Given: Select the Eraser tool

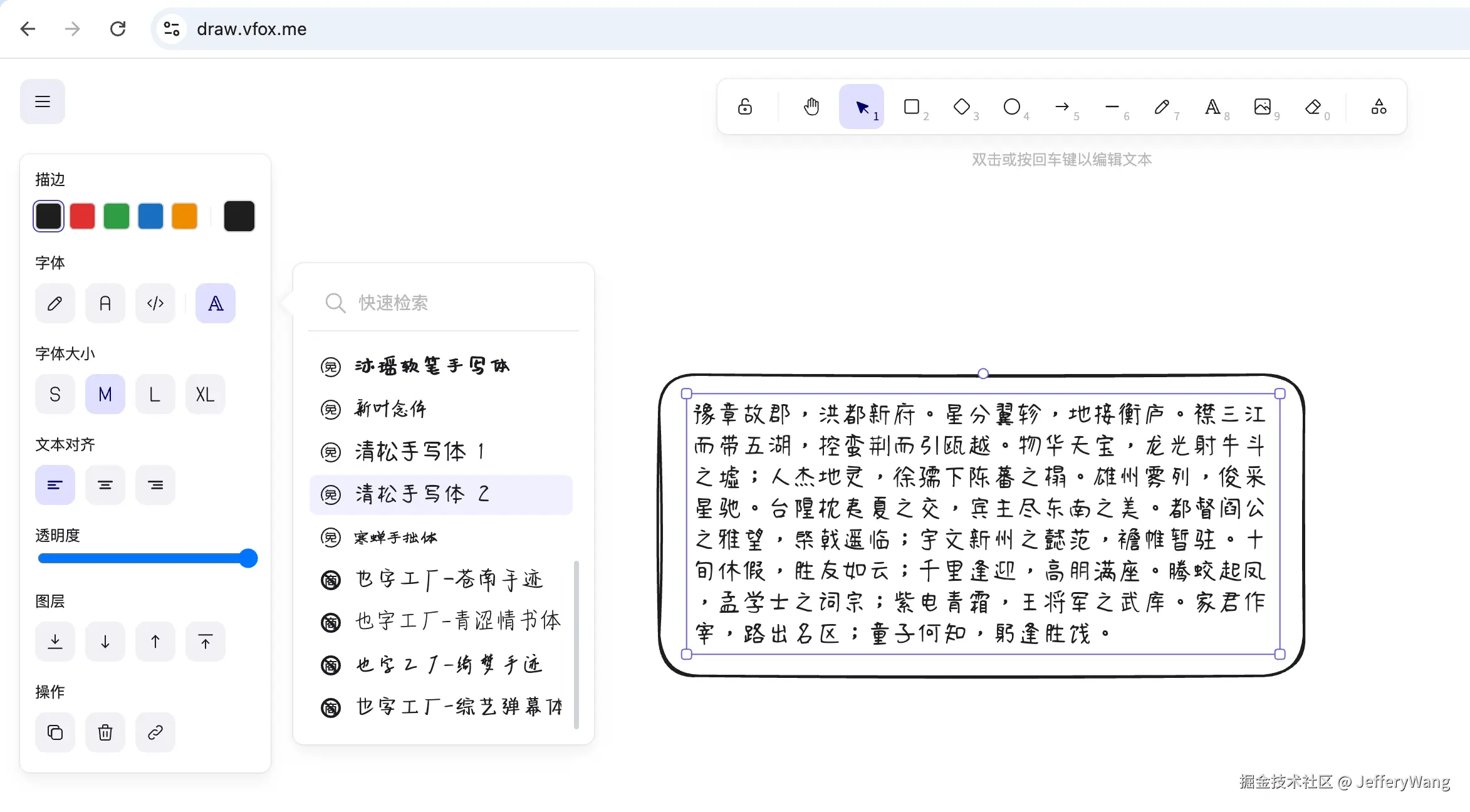Looking at the screenshot, I should pos(1313,107).
